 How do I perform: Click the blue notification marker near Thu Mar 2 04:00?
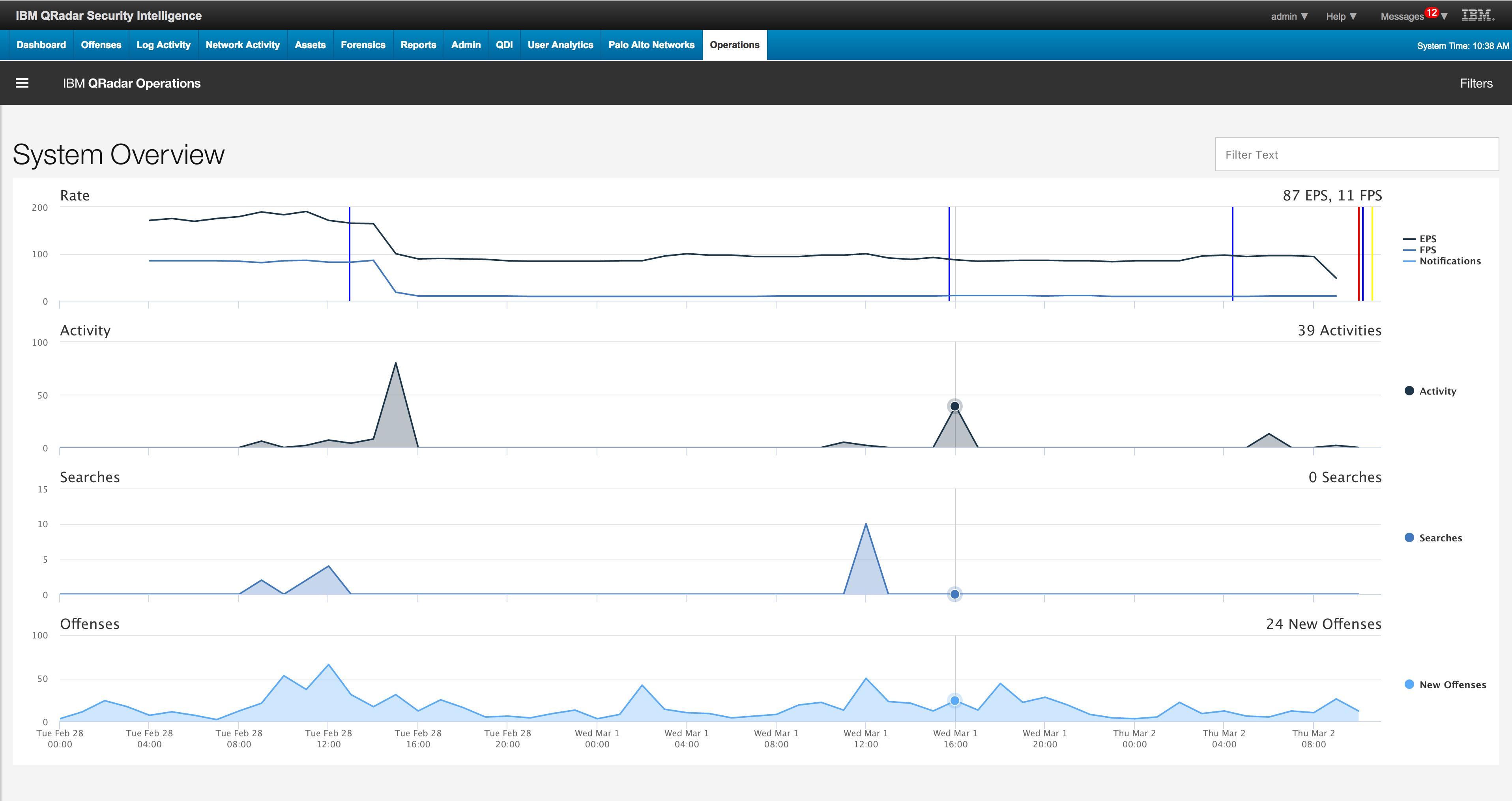point(1232,253)
